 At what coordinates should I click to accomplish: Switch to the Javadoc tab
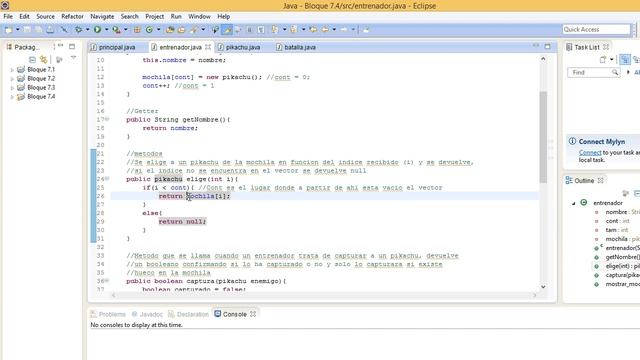coord(147,314)
